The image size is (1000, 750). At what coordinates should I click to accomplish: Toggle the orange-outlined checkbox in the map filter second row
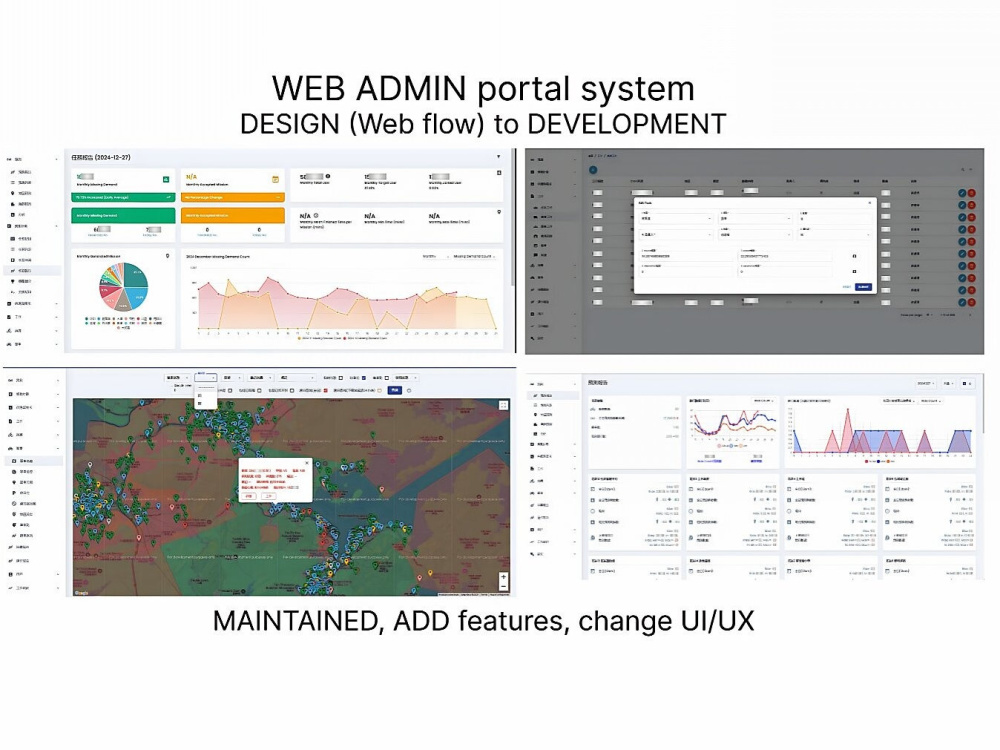[x=379, y=390]
